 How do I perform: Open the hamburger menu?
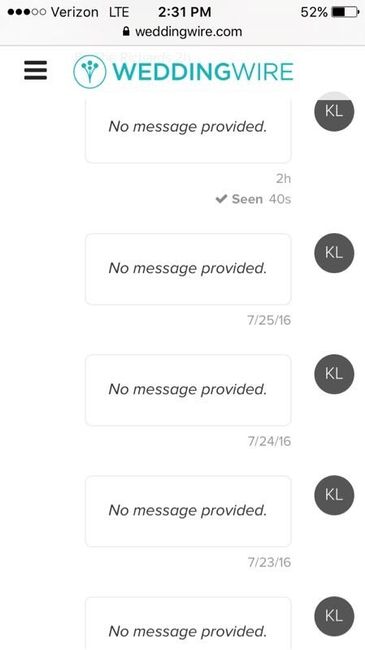pos(35,70)
